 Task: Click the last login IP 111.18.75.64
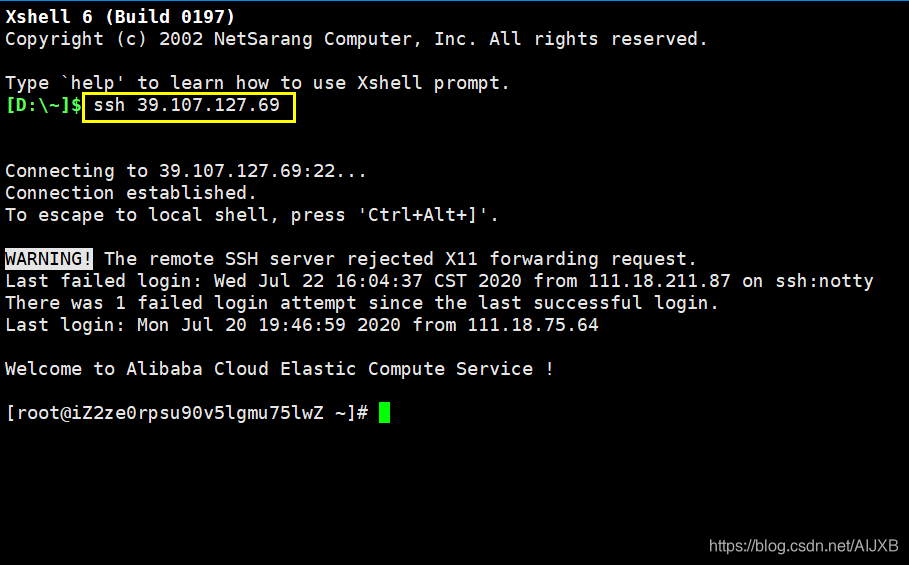click(533, 325)
